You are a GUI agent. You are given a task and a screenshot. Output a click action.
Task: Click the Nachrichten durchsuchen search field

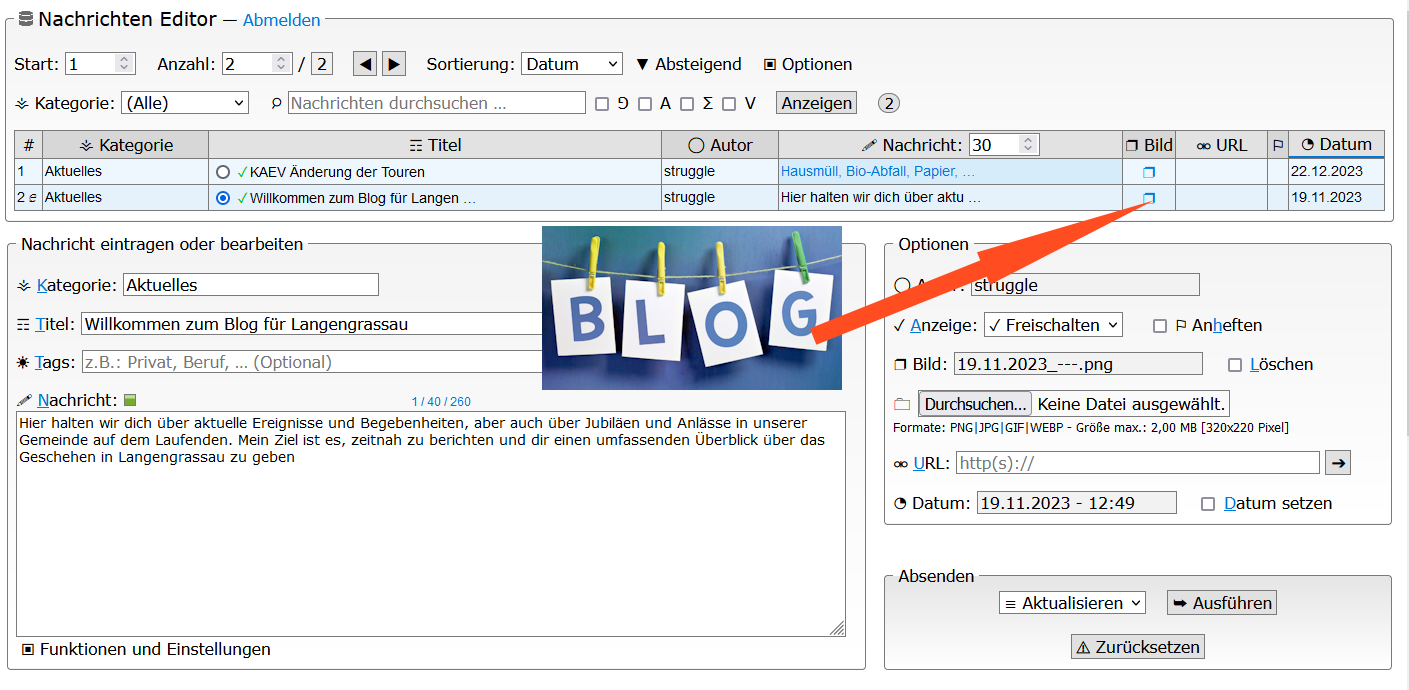click(x=436, y=103)
